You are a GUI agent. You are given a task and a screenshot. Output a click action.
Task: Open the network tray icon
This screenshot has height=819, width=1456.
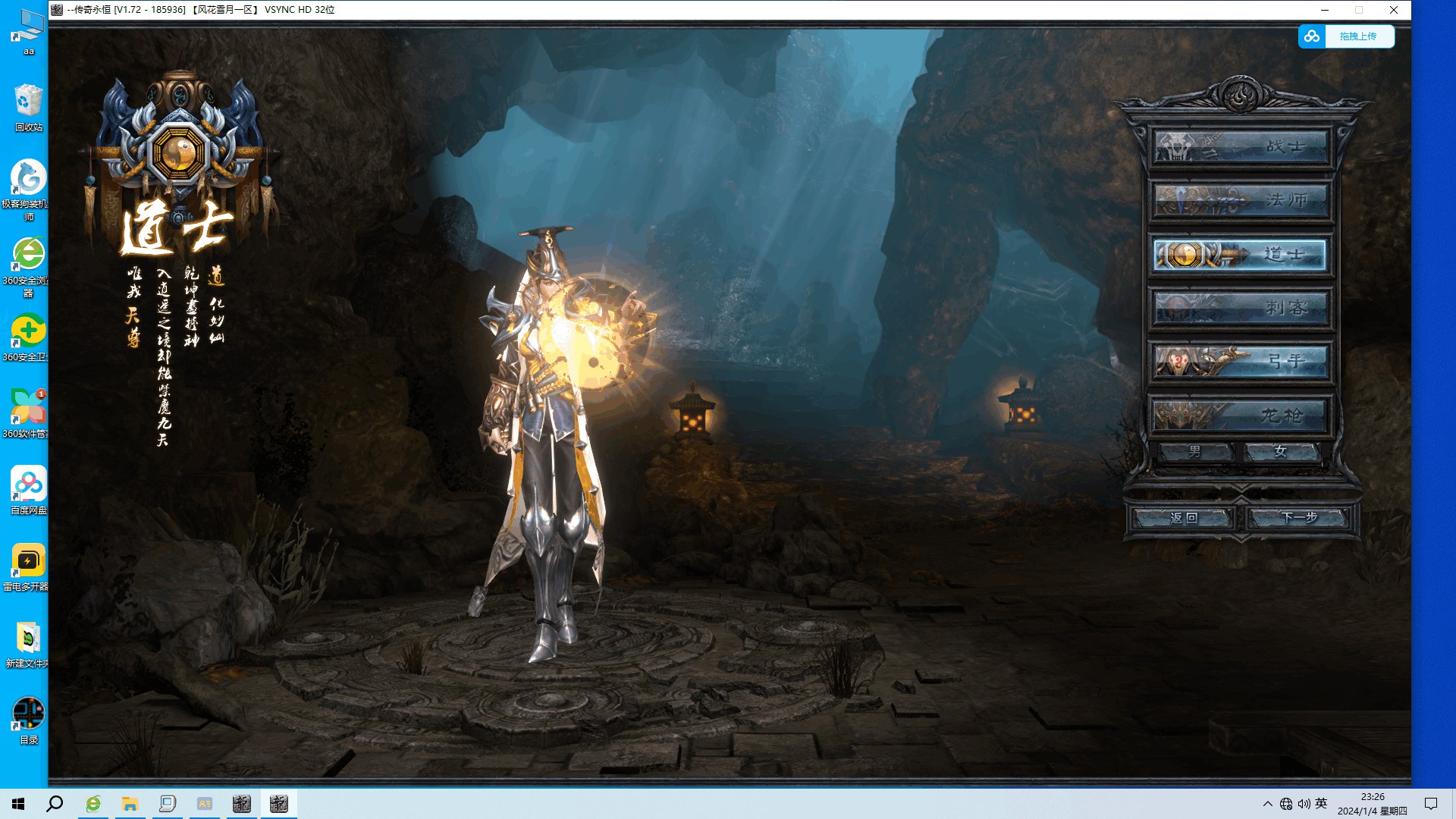pyautogui.click(x=1286, y=804)
